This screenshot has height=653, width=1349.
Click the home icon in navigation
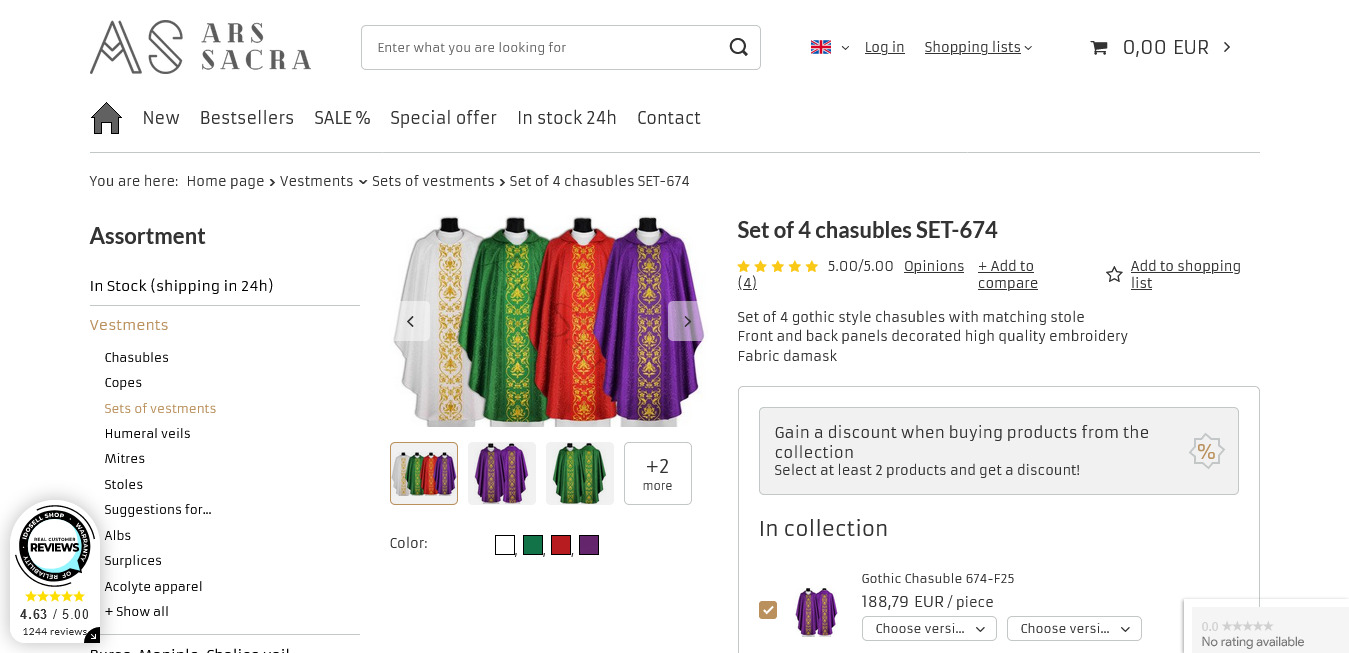pyautogui.click(x=106, y=118)
